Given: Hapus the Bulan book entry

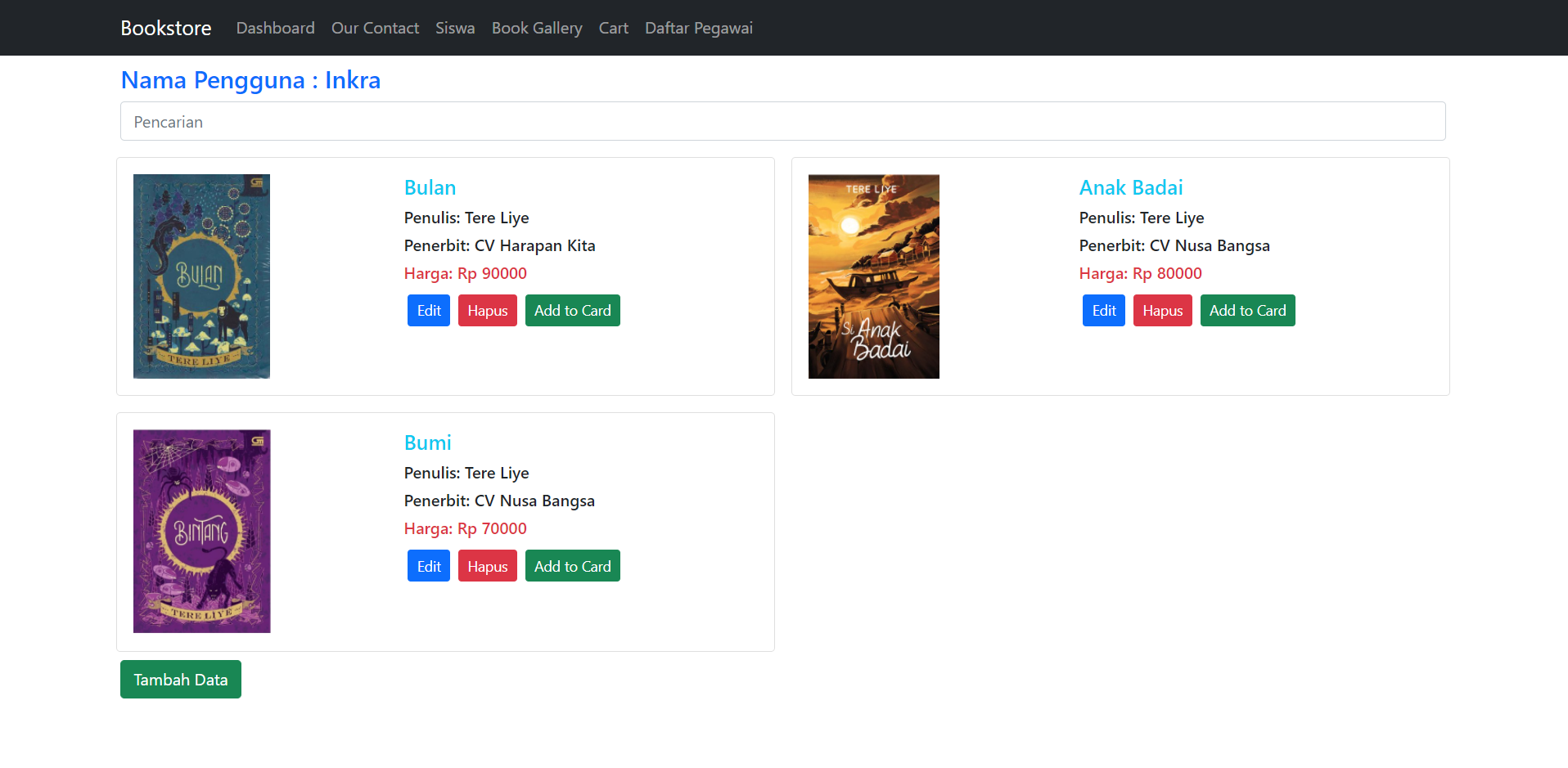Looking at the screenshot, I should (x=487, y=310).
